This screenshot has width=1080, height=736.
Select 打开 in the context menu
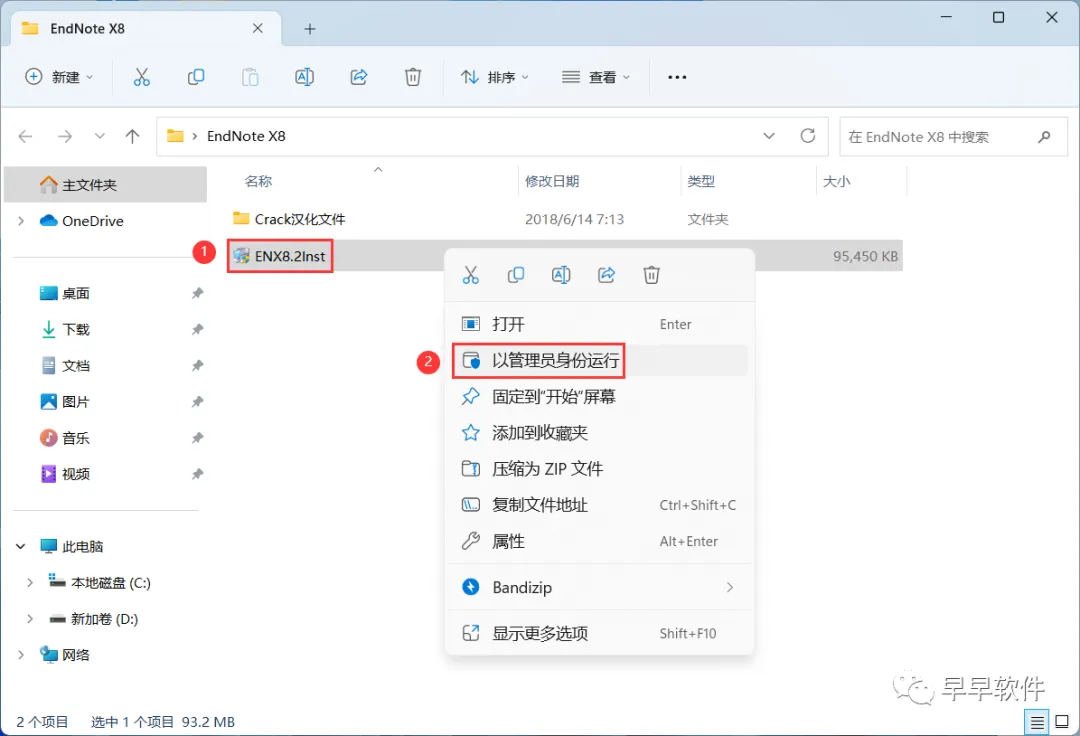pos(599,324)
